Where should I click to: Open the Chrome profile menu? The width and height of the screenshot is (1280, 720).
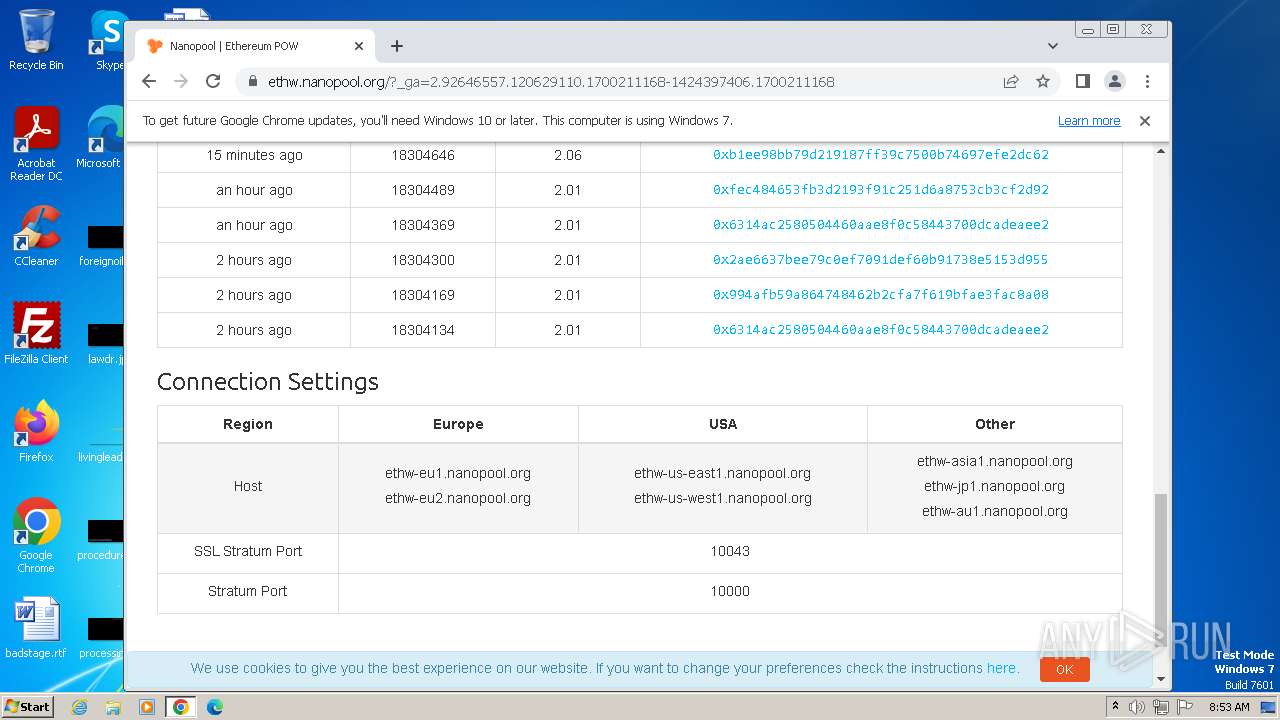[x=1115, y=81]
